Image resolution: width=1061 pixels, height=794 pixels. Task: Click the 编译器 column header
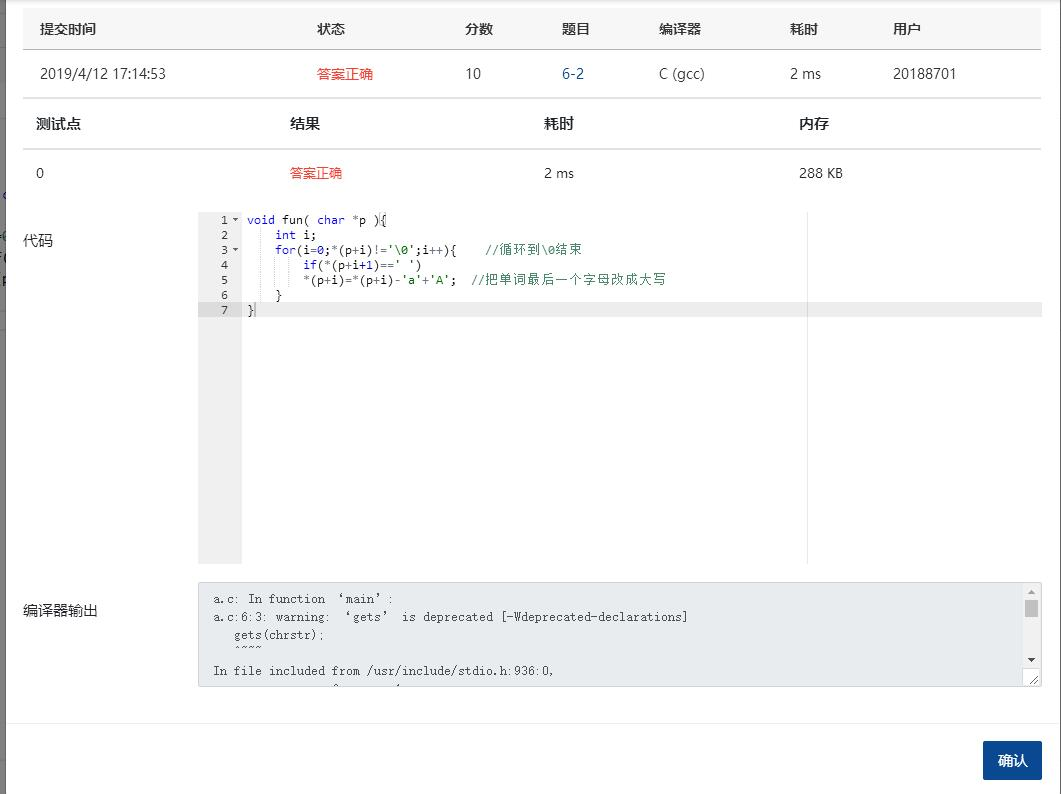pyautogui.click(x=680, y=29)
